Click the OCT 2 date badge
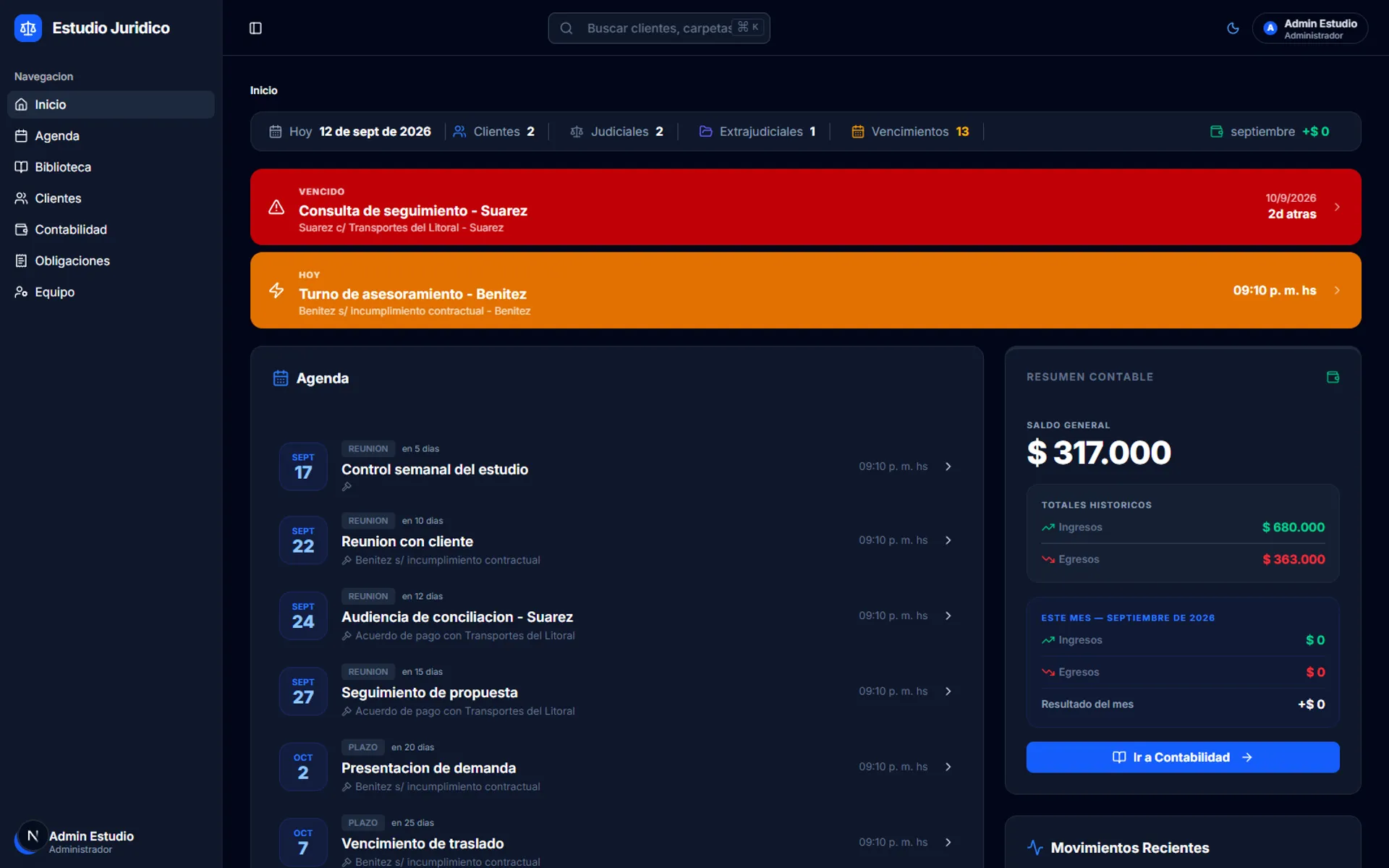 (x=303, y=767)
